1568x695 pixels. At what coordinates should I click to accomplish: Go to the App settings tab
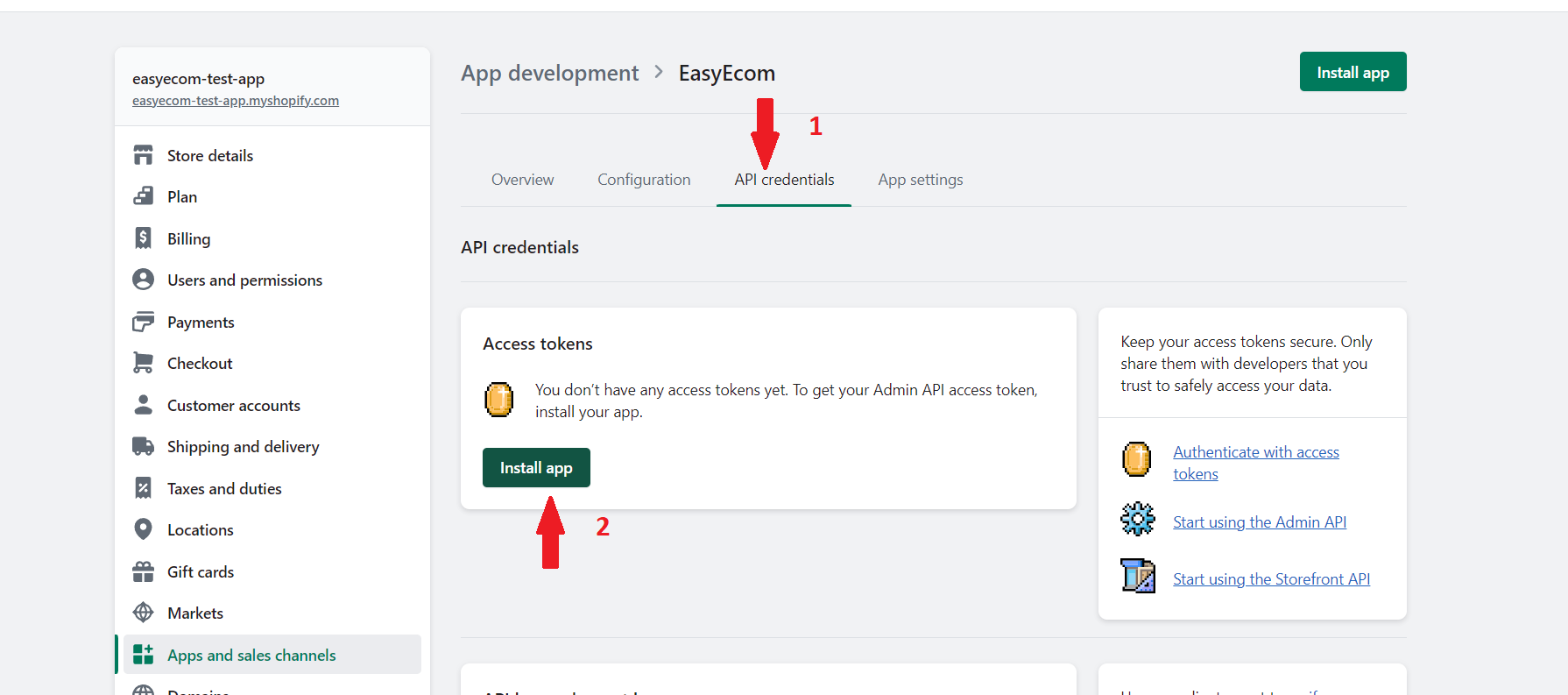(921, 180)
